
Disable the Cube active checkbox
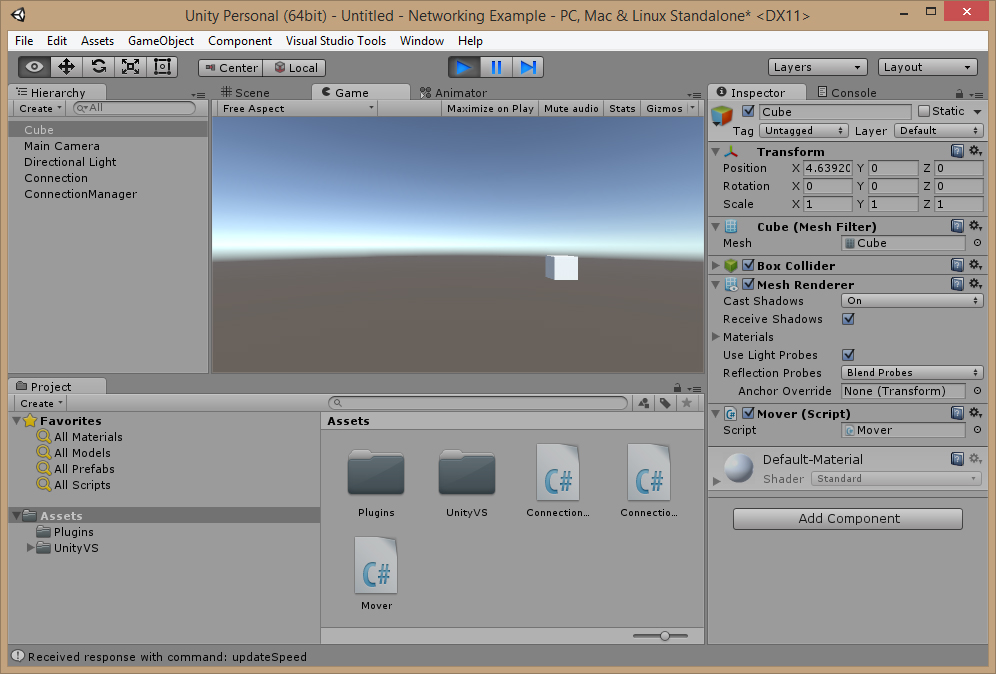click(748, 111)
